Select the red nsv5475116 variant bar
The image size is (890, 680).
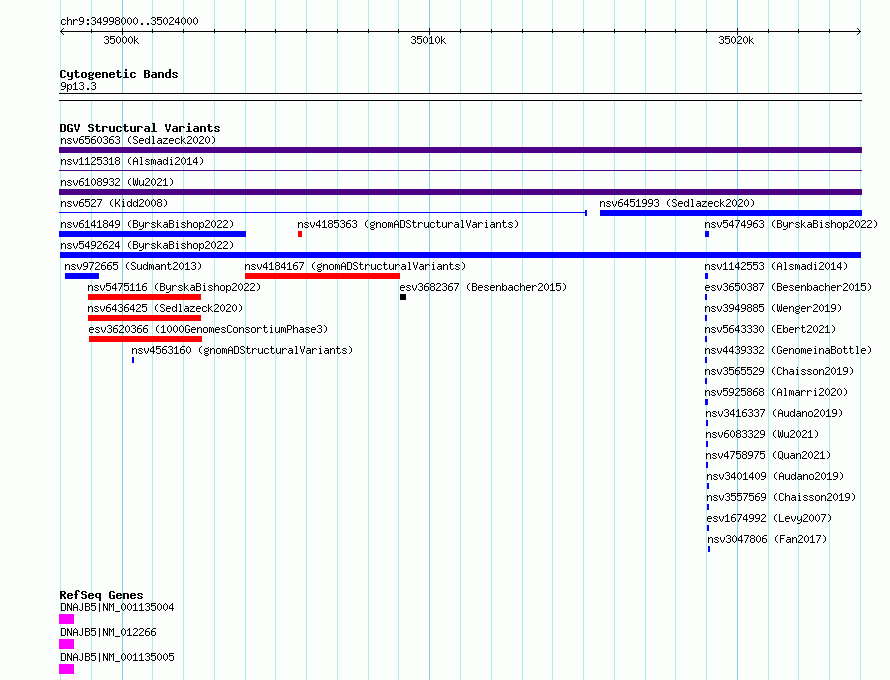click(144, 297)
